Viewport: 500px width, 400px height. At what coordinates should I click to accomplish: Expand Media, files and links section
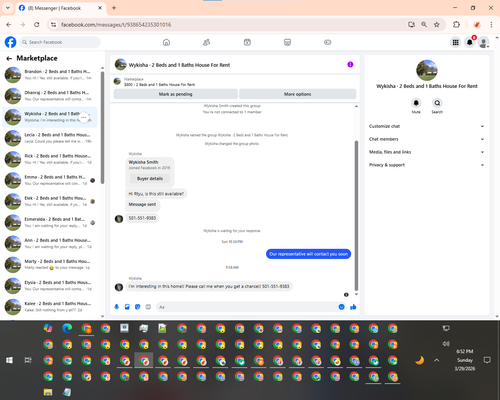point(426,152)
